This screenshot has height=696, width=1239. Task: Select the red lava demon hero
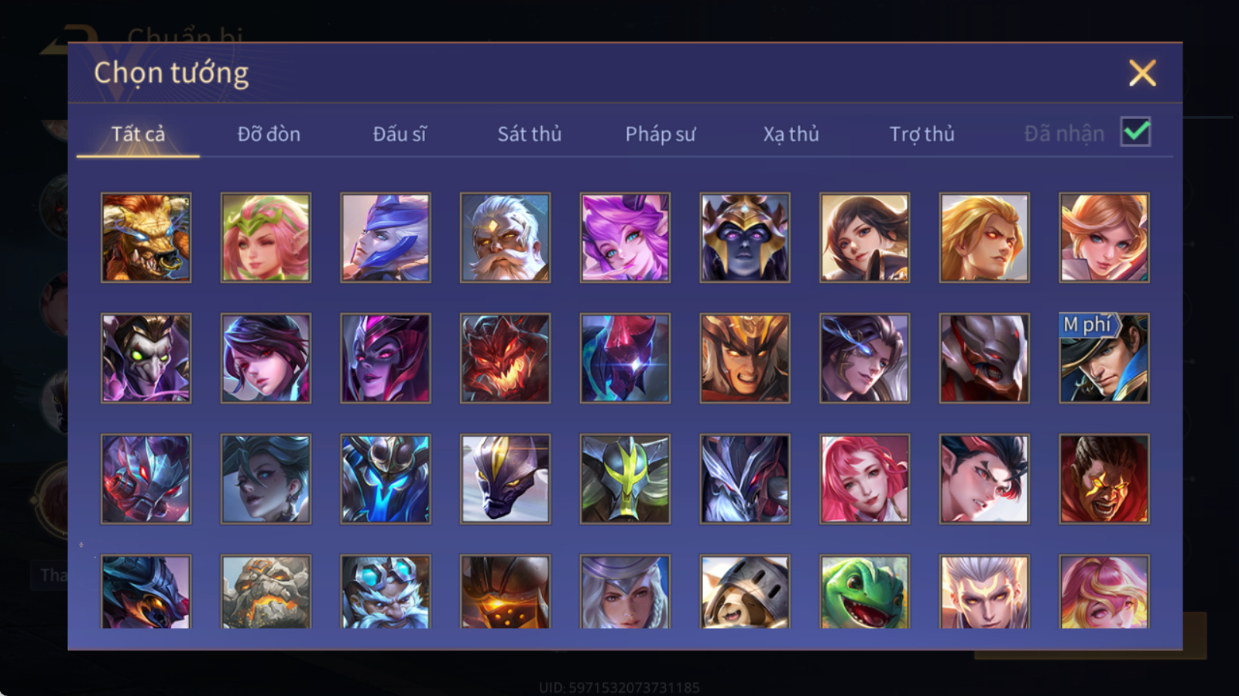(505, 358)
